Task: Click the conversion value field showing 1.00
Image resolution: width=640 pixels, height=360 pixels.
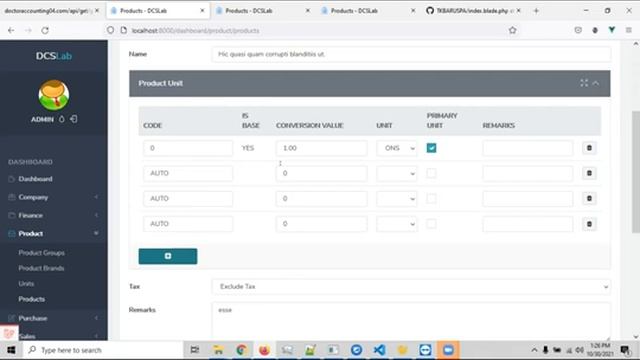Action: click(321, 148)
